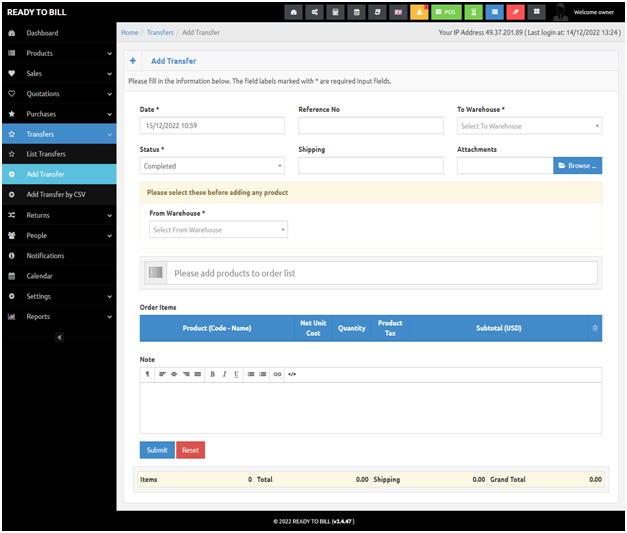Expand the Quotations sidebar menu
The width and height of the screenshot is (627, 533).
point(59,94)
